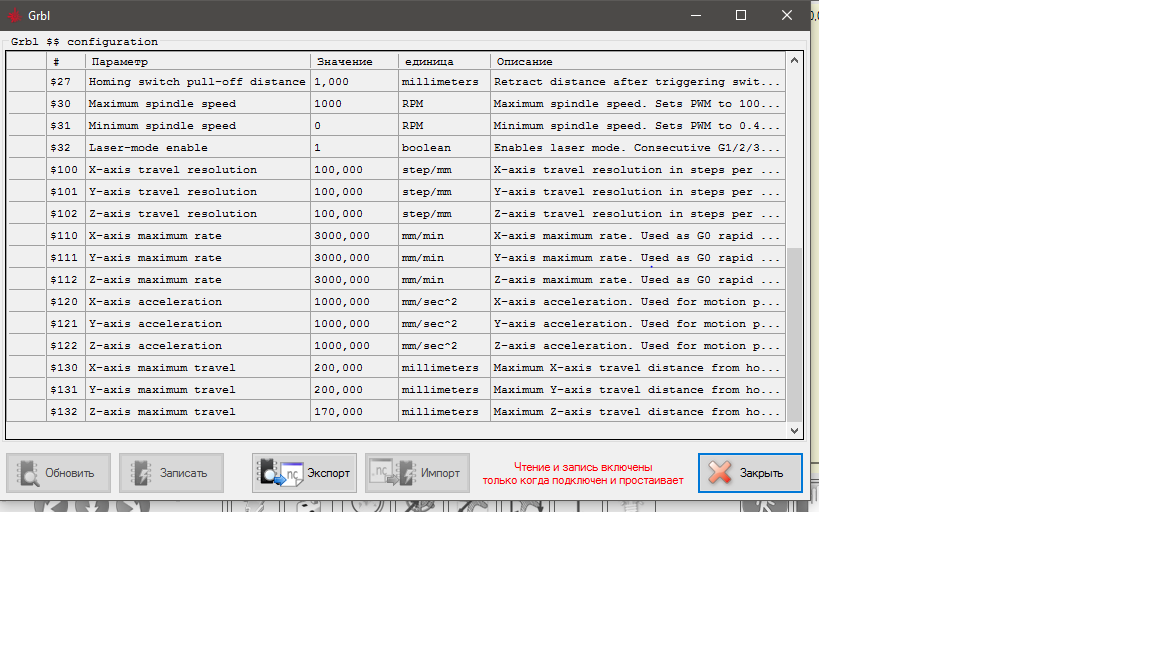Select the $27 row number cell
1152x648 pixels.
(x=66, y=82)
